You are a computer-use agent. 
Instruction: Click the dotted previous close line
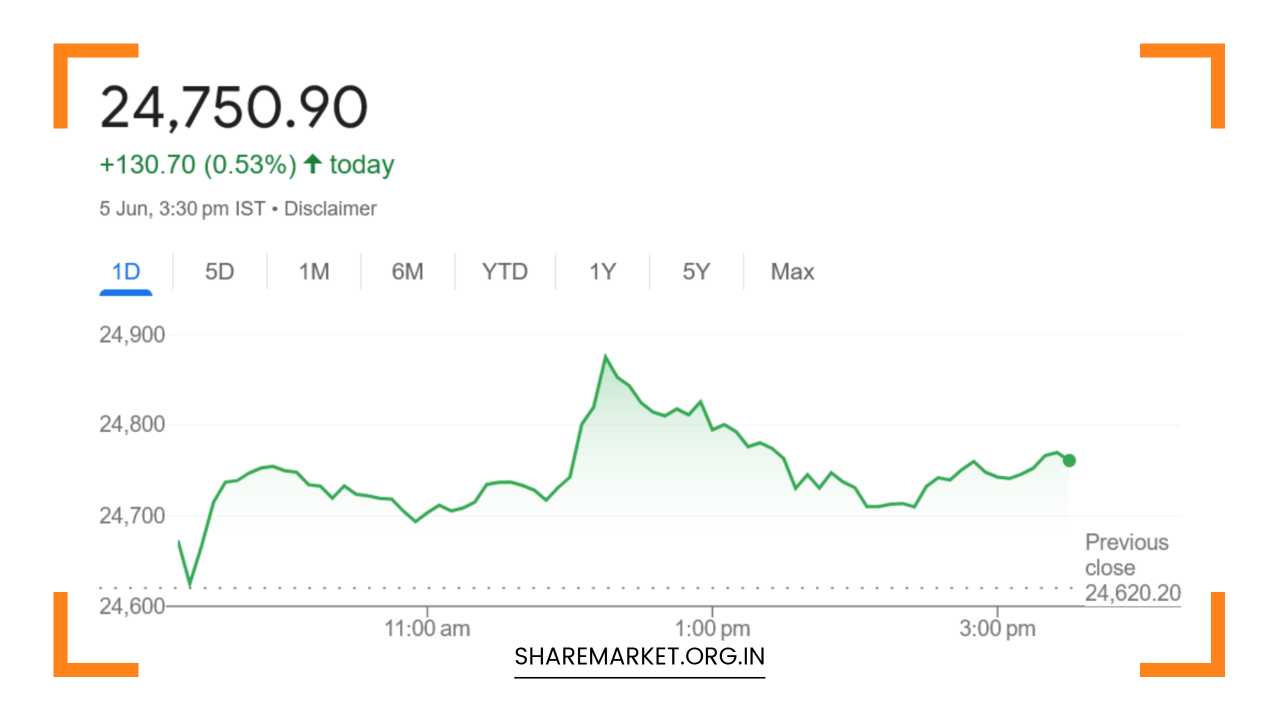coord(600,588)
